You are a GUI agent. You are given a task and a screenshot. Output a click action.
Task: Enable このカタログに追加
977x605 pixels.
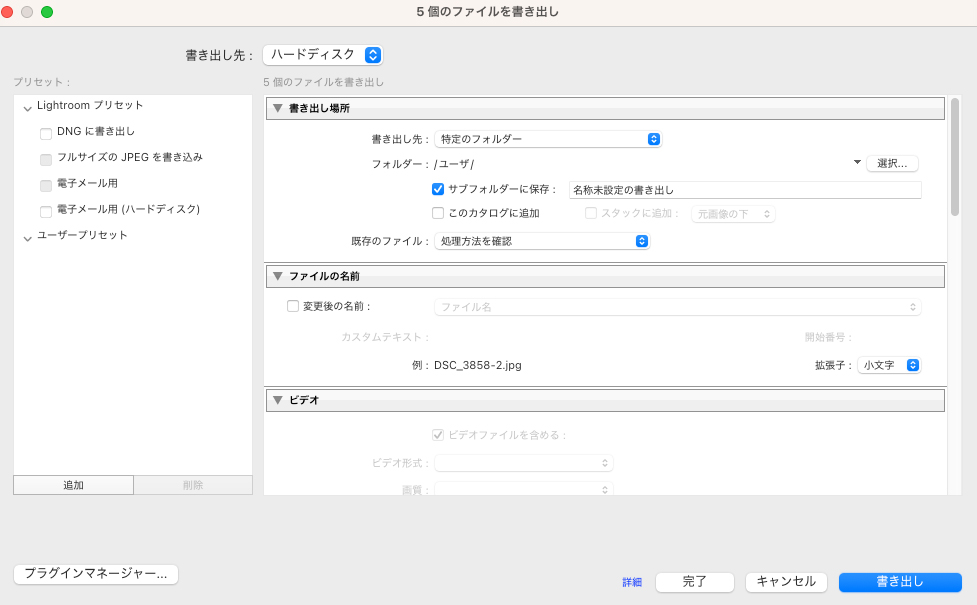pos(437,212)
